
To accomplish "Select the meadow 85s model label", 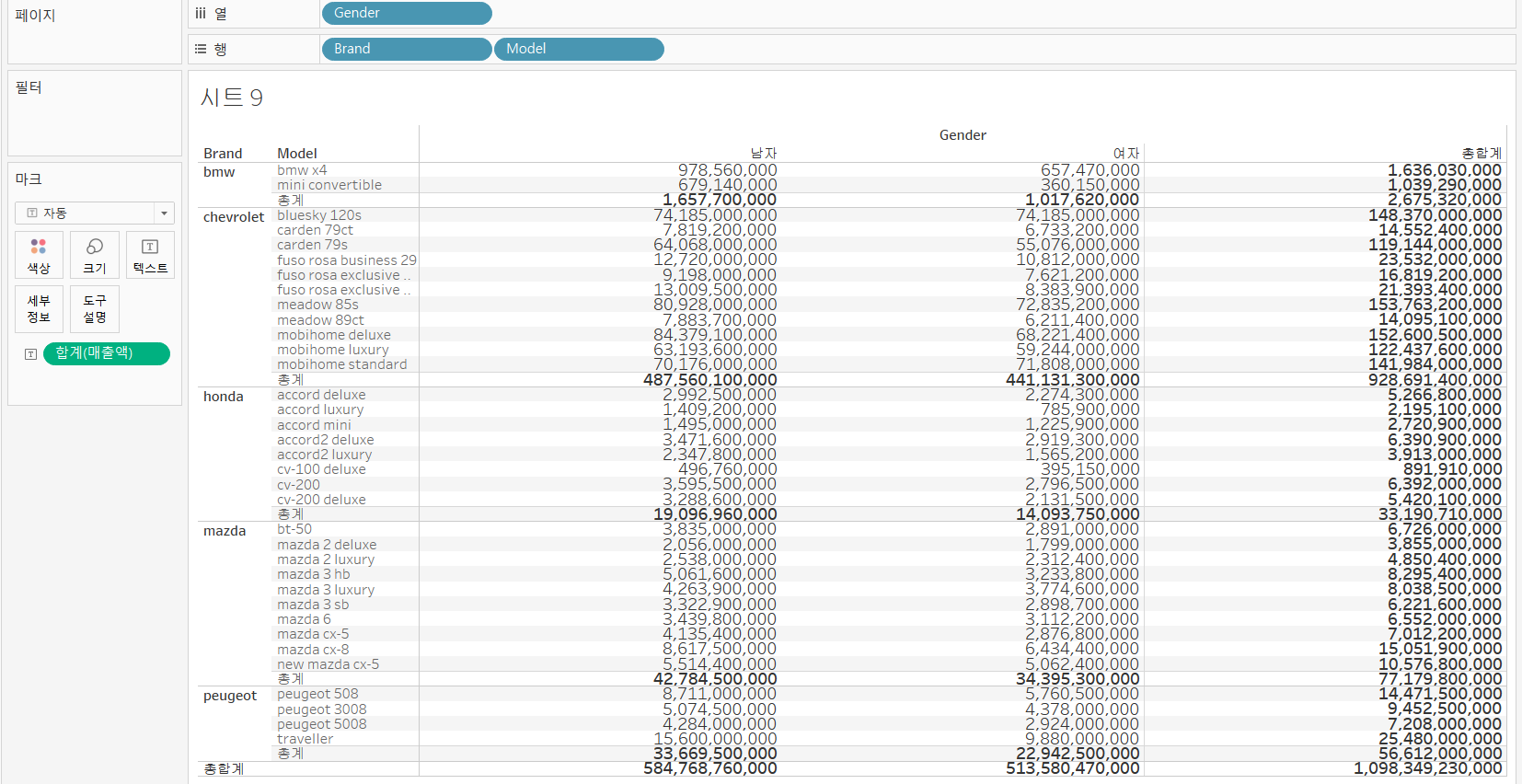I will 317,305.
